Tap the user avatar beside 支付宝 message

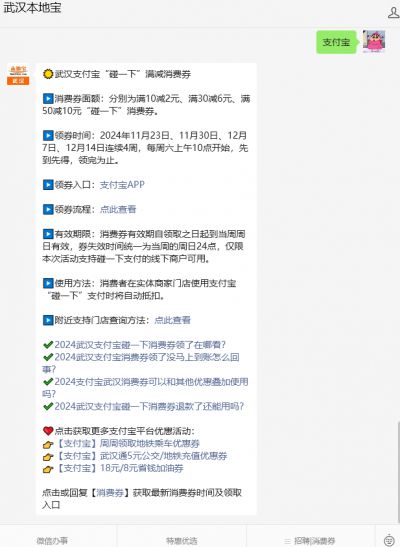[374, 42]
